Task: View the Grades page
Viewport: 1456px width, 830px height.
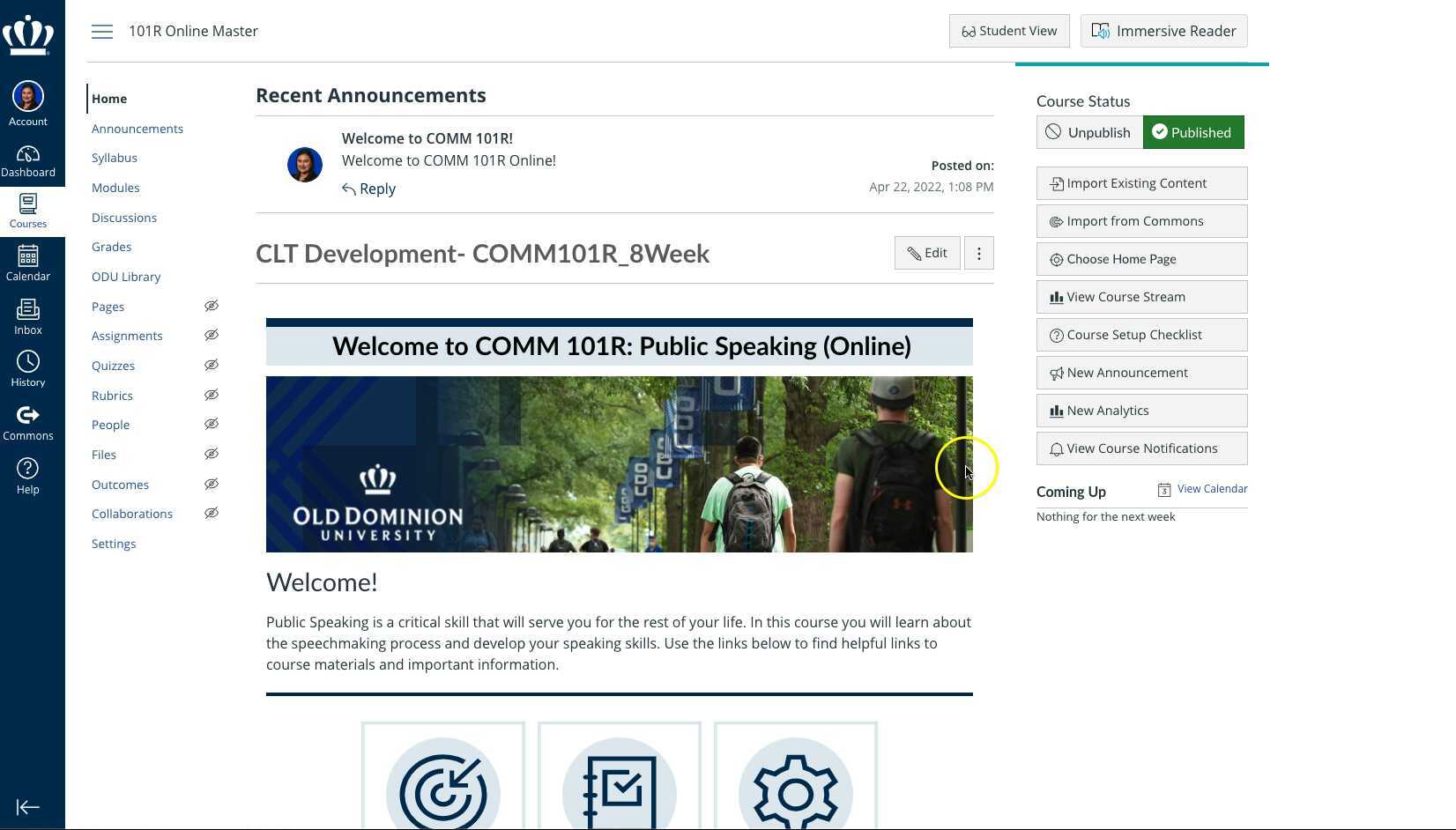Action: [111, 247]
